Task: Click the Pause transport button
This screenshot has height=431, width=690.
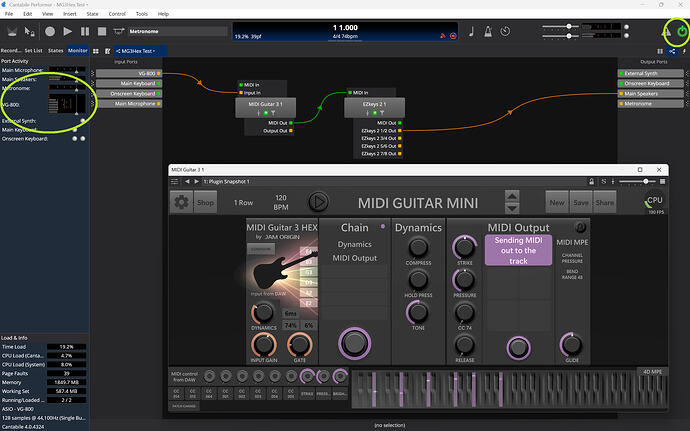Action: [x=85, y=32]
